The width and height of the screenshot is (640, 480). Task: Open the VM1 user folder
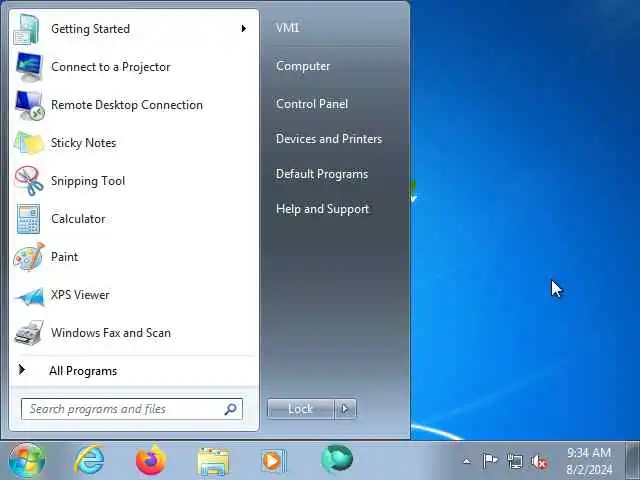pos(287,28)
